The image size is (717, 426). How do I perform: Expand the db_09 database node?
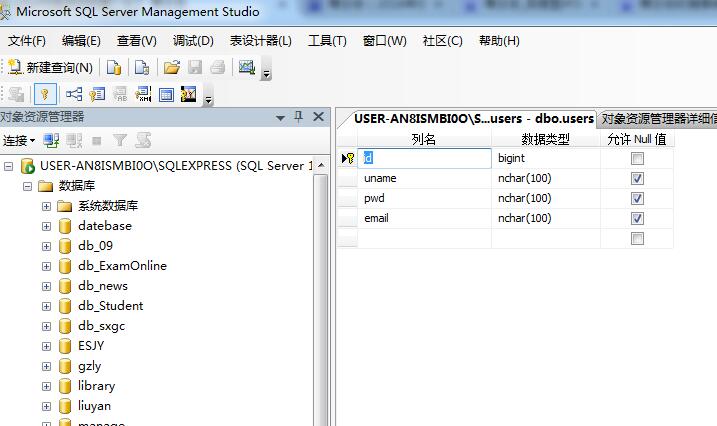(x=46, y=246)
